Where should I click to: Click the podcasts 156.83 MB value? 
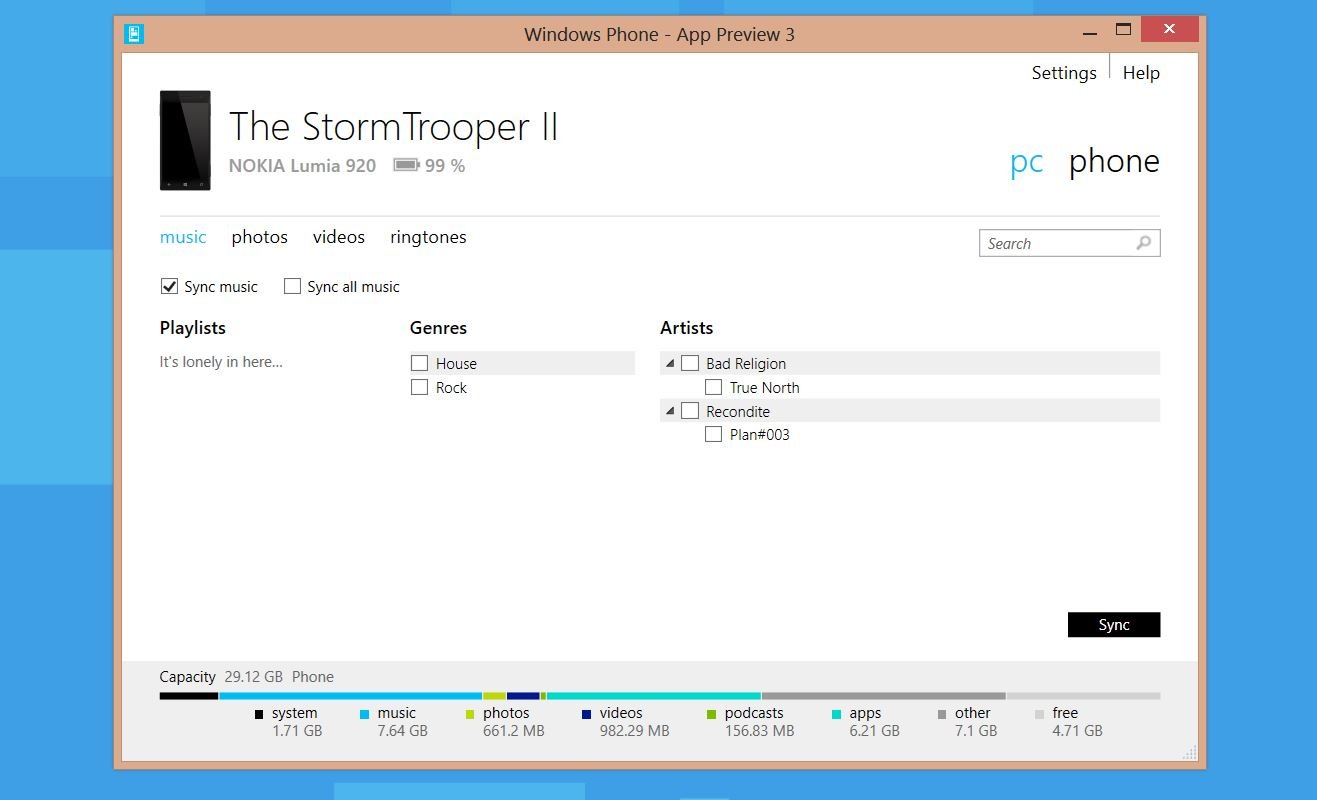click(x=759, y=731)
